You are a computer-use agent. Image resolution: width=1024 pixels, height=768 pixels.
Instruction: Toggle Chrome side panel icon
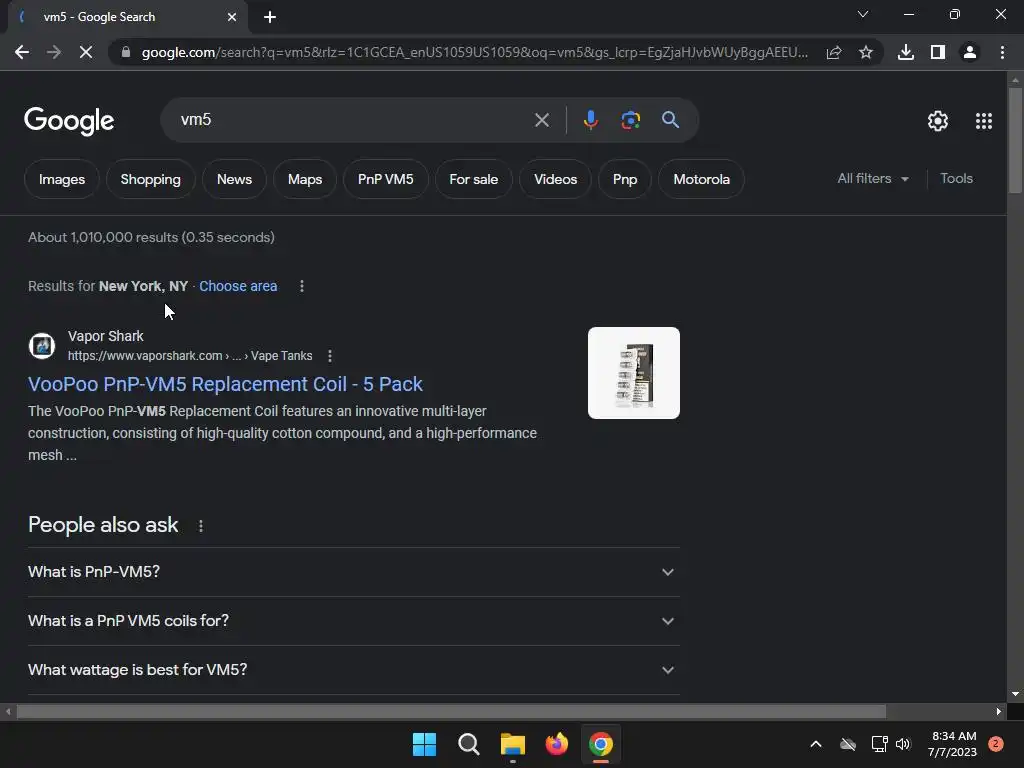(x=938, y=52)
